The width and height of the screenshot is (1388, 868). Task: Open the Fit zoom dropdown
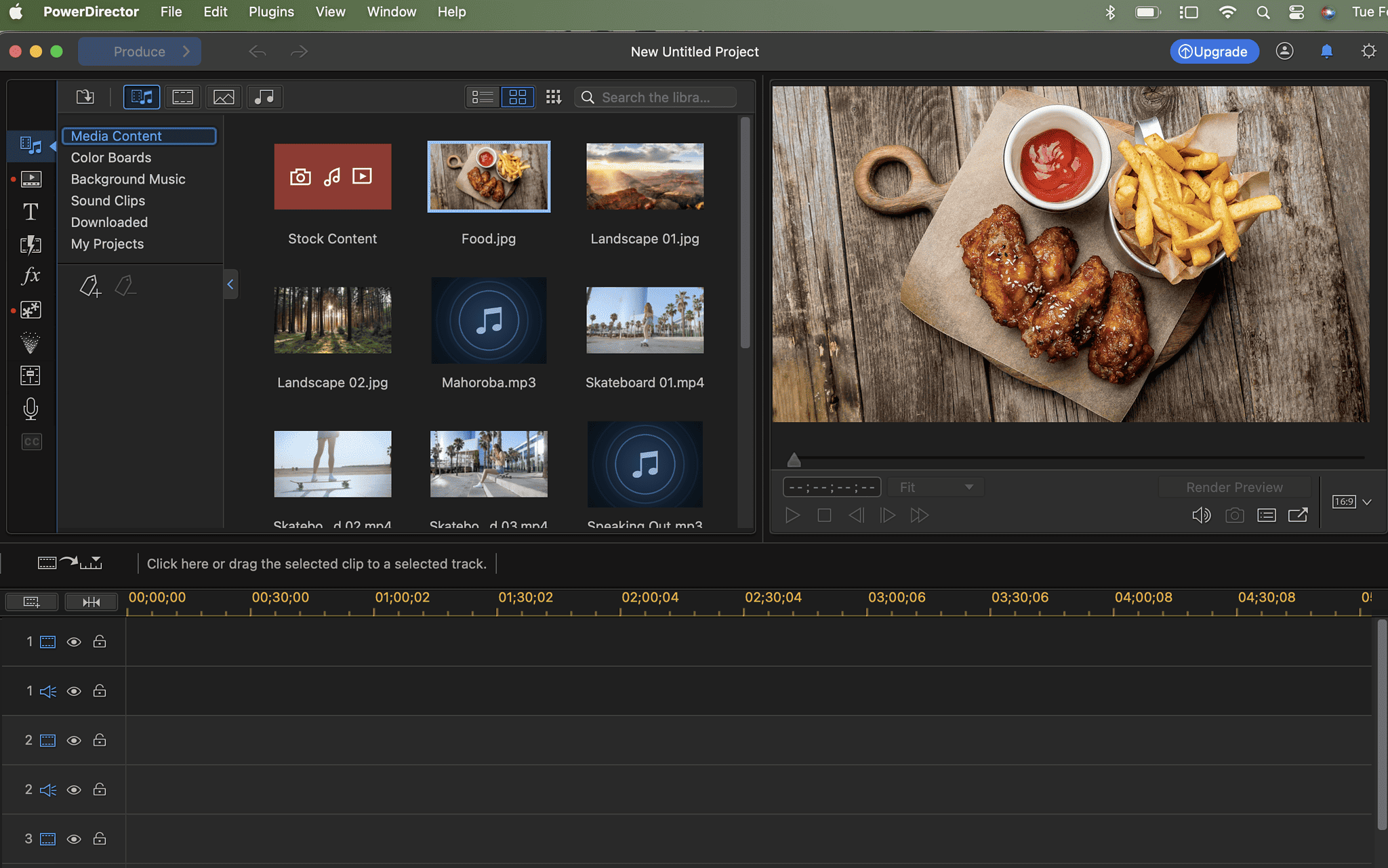tap(935, 487)
